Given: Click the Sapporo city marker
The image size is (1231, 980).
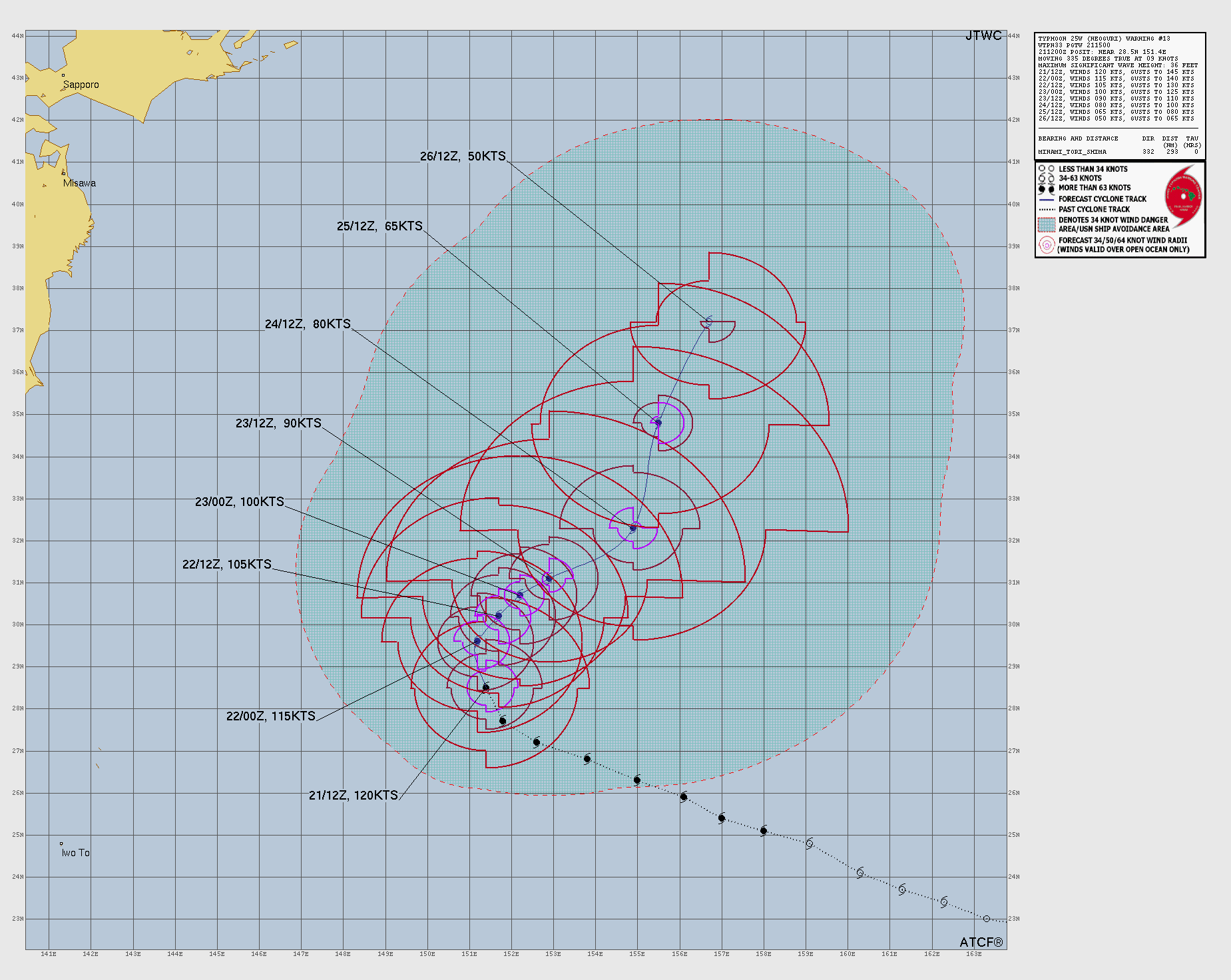Looking at the screenshot, I should [63, 76].
